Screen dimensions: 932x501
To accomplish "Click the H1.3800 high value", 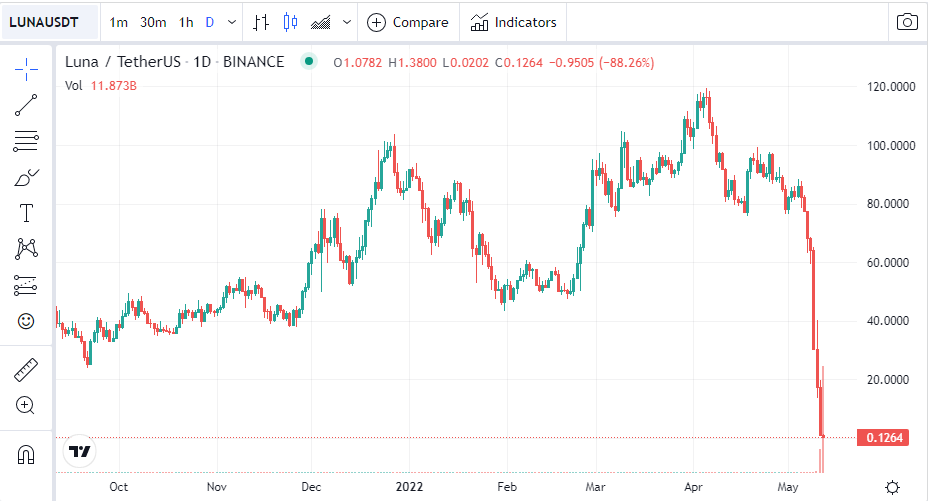I will 413,62.
